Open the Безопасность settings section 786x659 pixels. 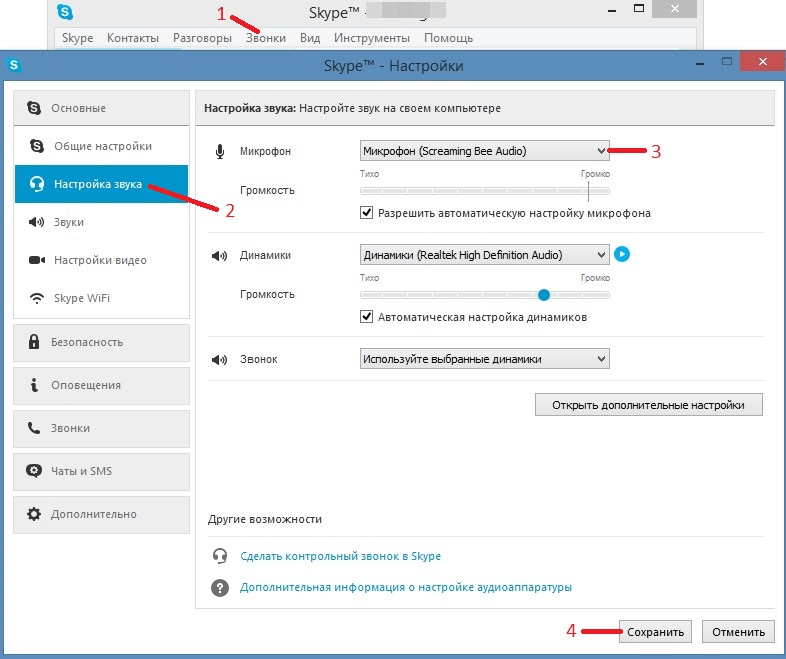[101, 342]
